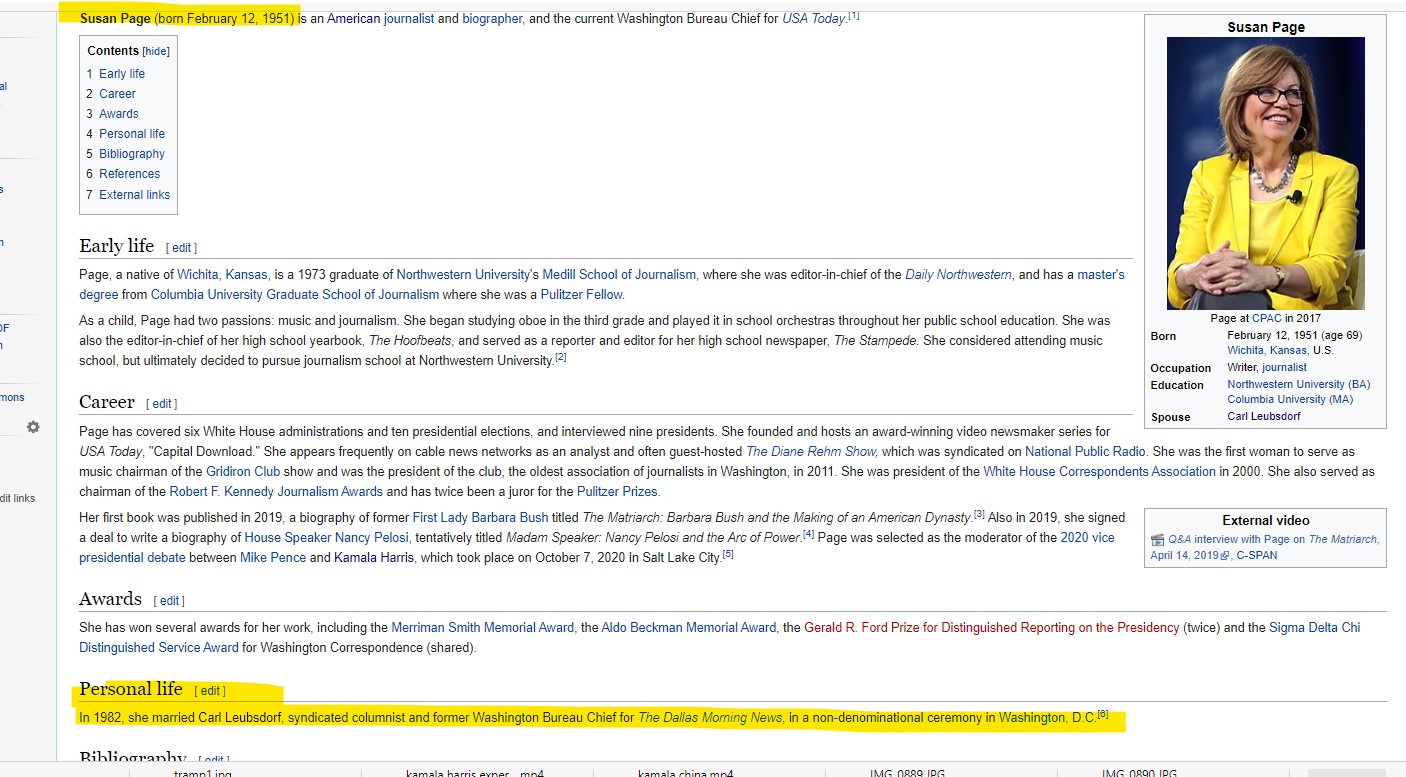Open Washington, D.C. link in Personal life
Screen dimensions: 1406x777
[x=1047, y=718]
